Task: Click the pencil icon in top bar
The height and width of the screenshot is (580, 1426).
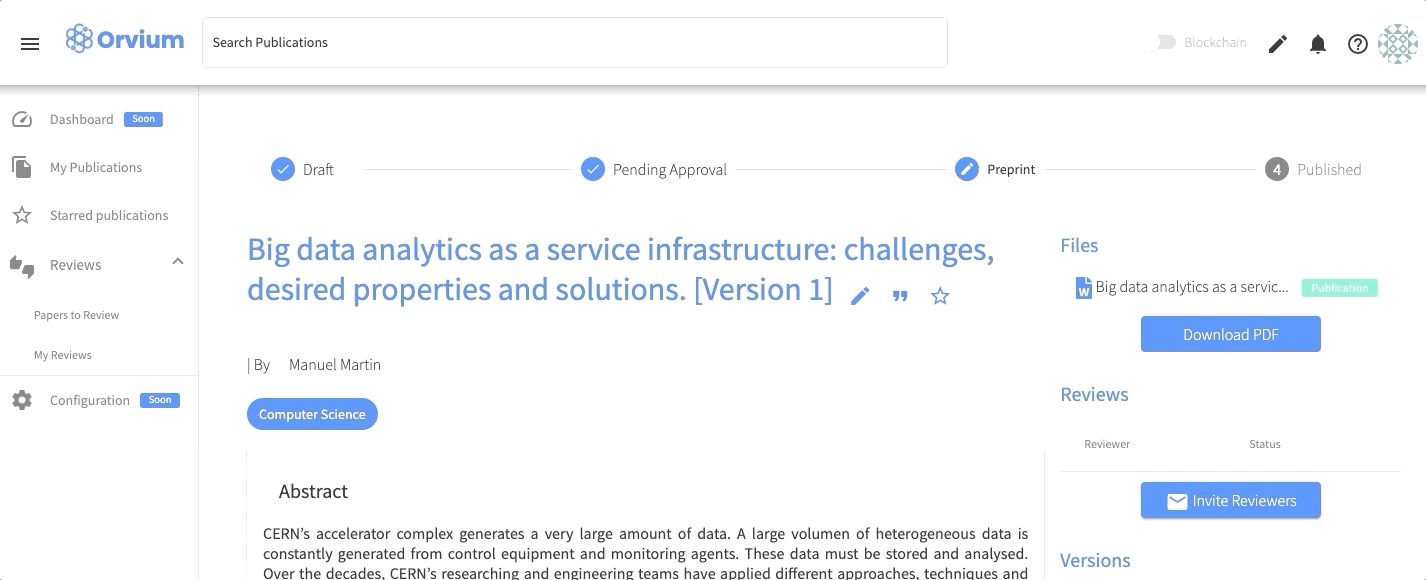Action: (x=1277, y=44)
